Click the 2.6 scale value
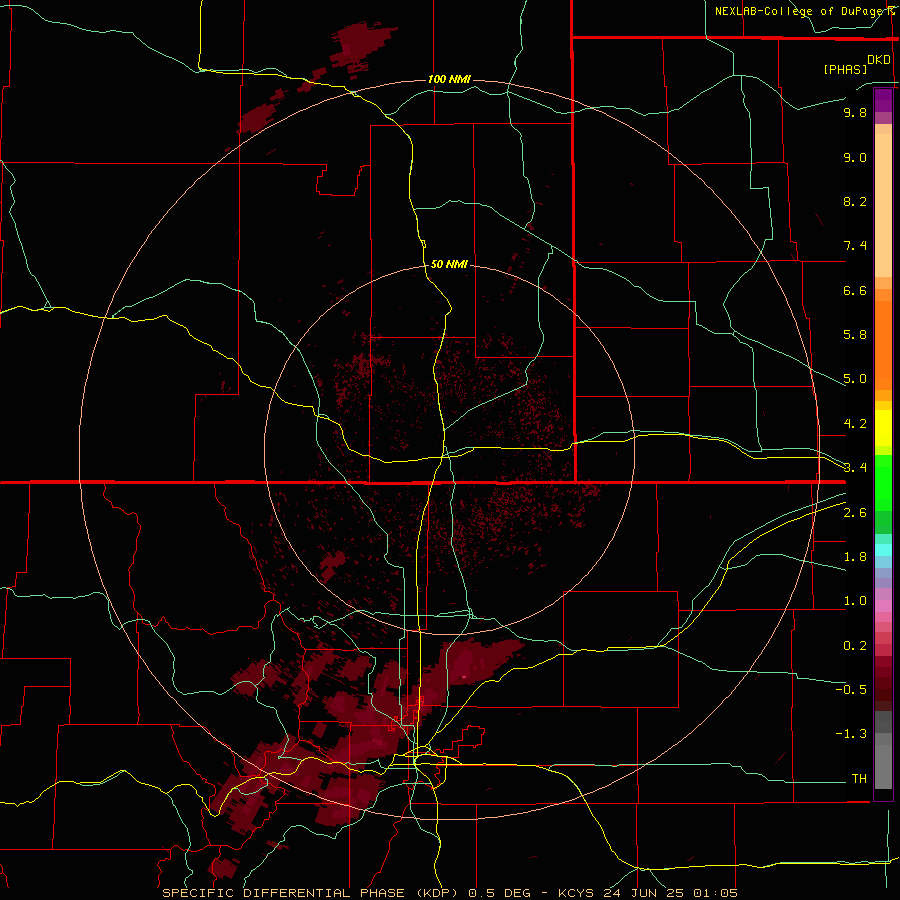The height and width of the screenshot is (900, 900). click(x=855, y=513)
